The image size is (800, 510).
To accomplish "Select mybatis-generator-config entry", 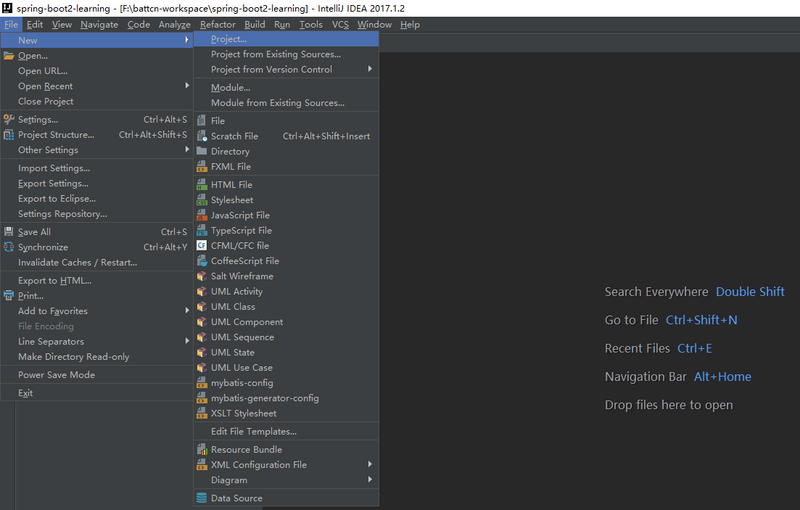I will point(286,398).
